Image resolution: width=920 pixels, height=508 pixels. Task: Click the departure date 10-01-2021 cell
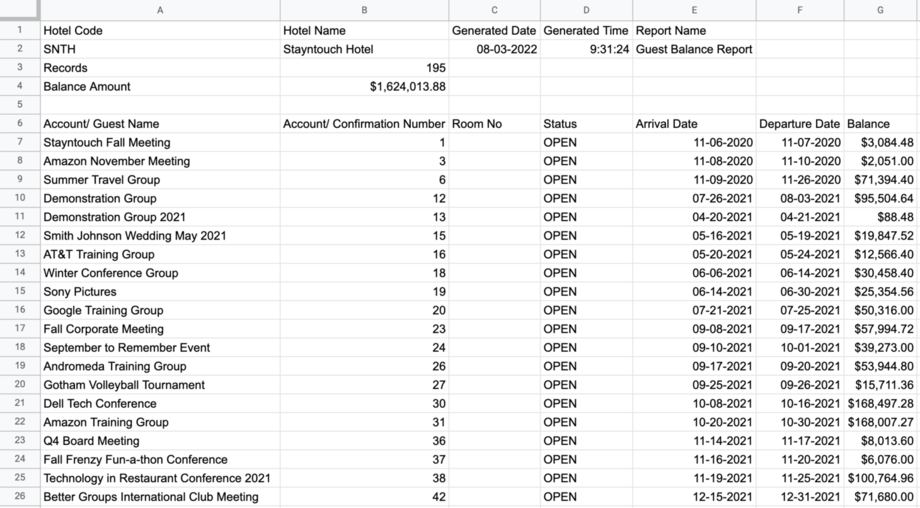coord(800,347)
